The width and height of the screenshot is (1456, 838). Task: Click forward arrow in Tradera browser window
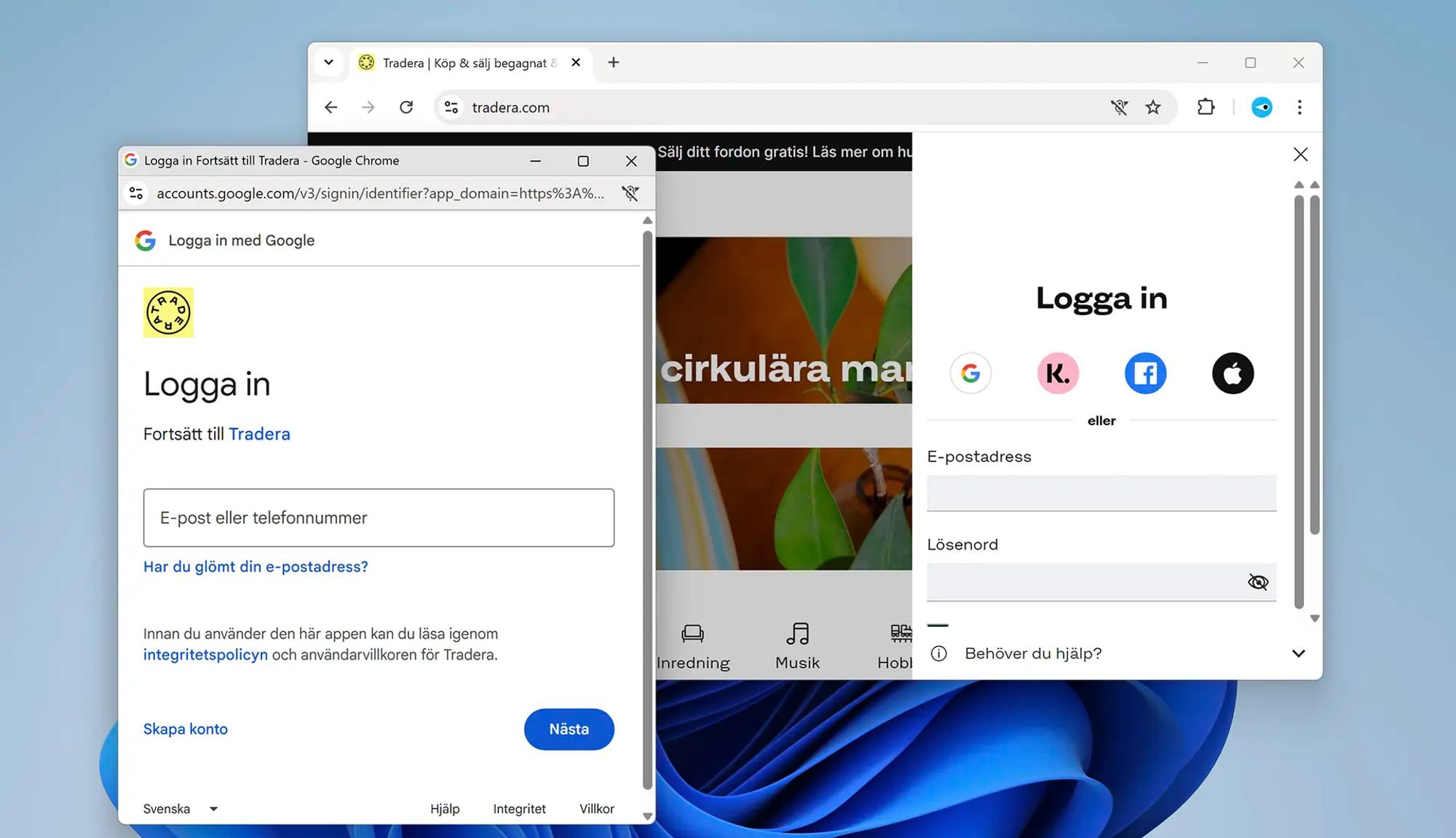(x=368, y=107)
